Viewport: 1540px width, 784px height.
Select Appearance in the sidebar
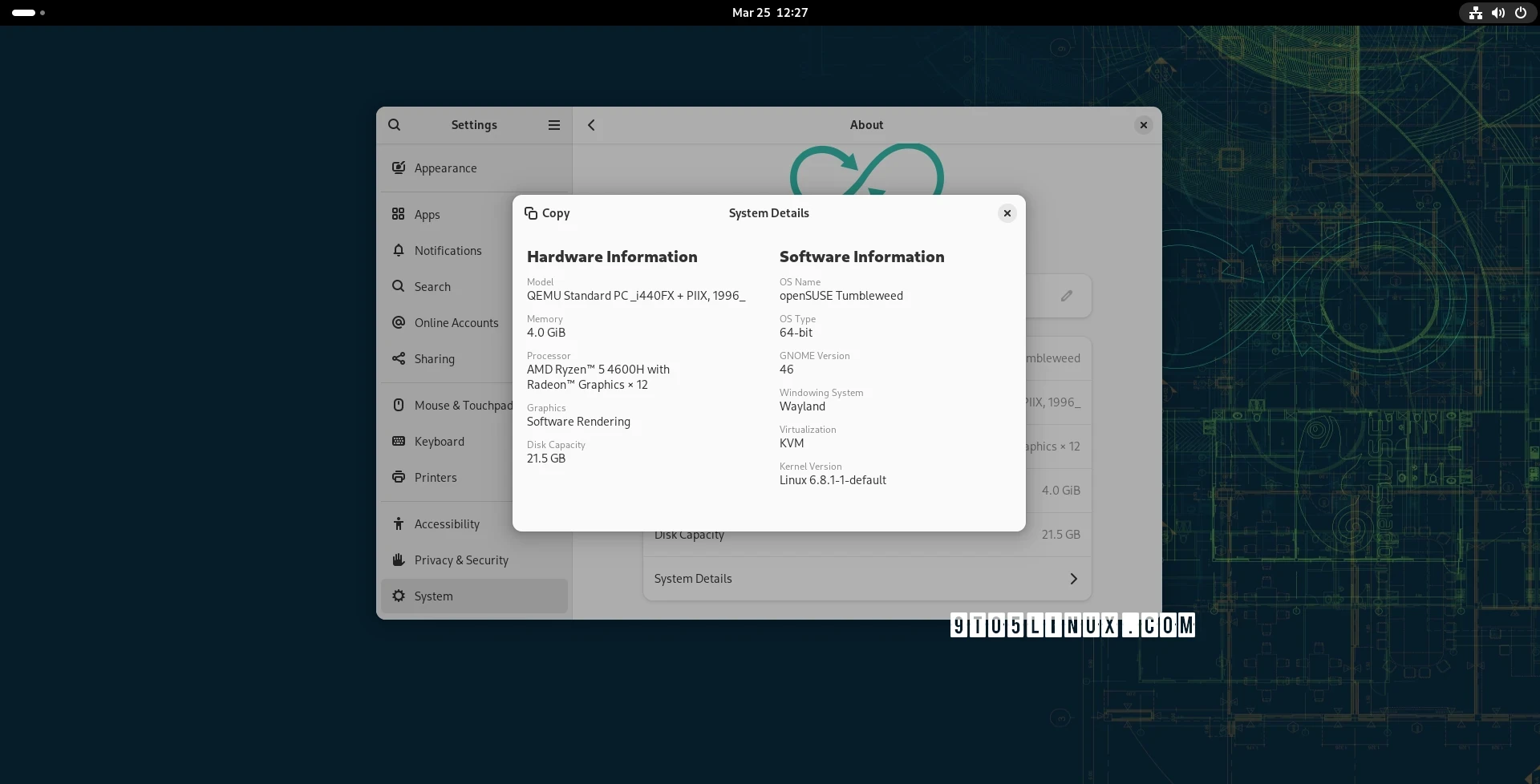445,168
